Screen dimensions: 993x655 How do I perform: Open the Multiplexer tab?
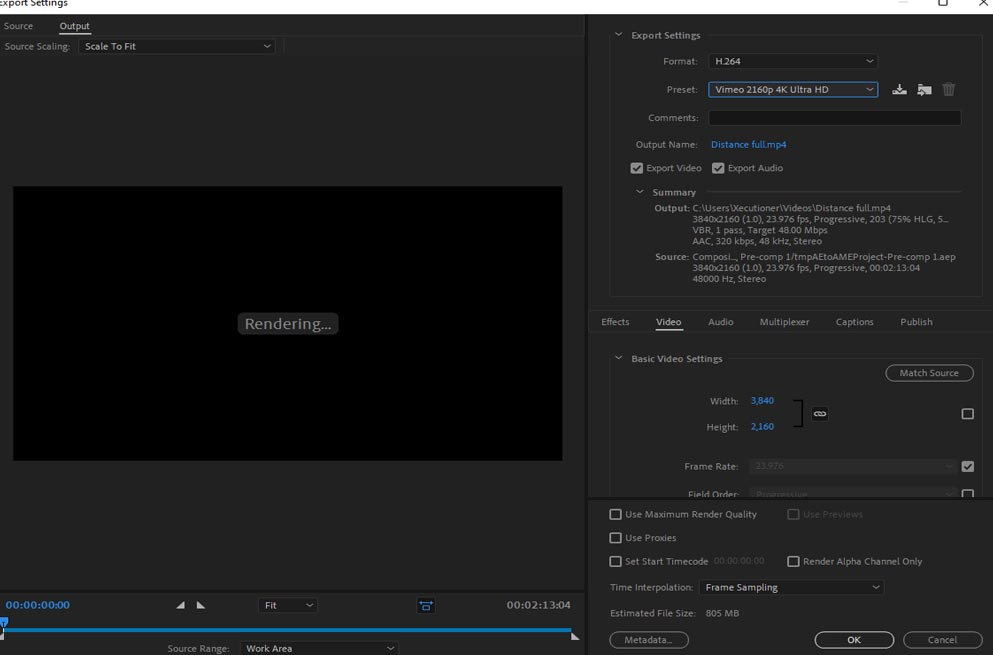pyautogui.click(x=784, y=322)
